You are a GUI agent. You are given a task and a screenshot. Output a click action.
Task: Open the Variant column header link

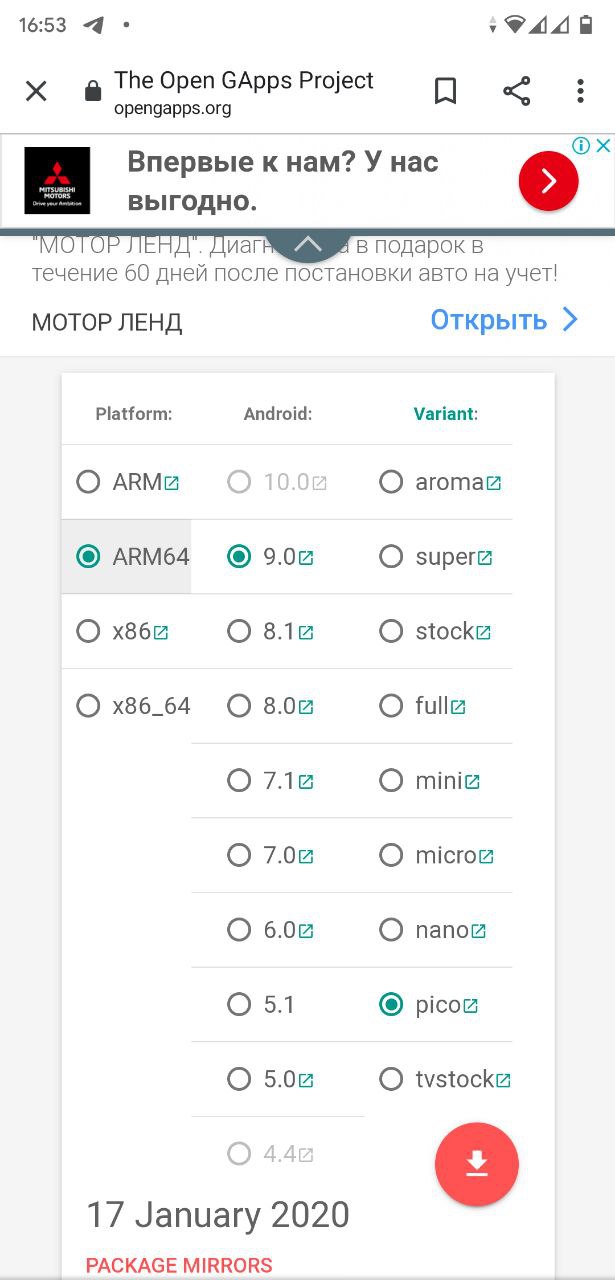(445, 414)
